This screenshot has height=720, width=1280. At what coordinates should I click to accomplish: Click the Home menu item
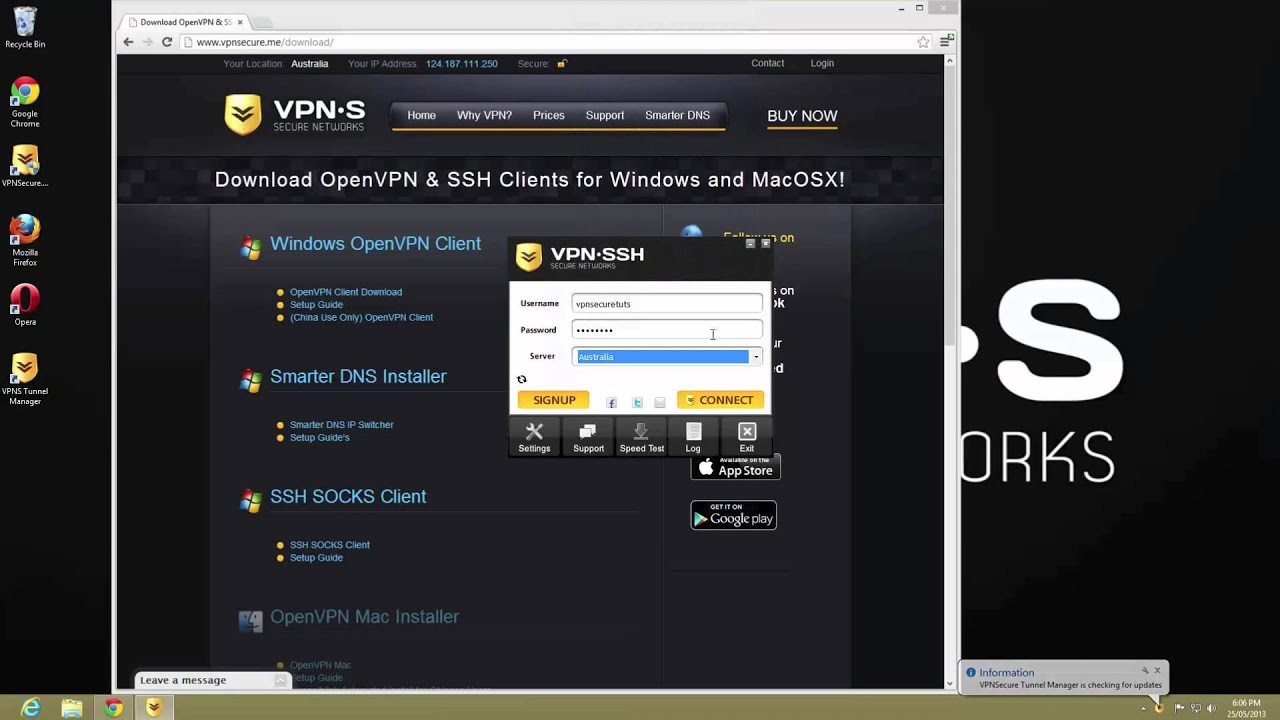coord(421,115)
